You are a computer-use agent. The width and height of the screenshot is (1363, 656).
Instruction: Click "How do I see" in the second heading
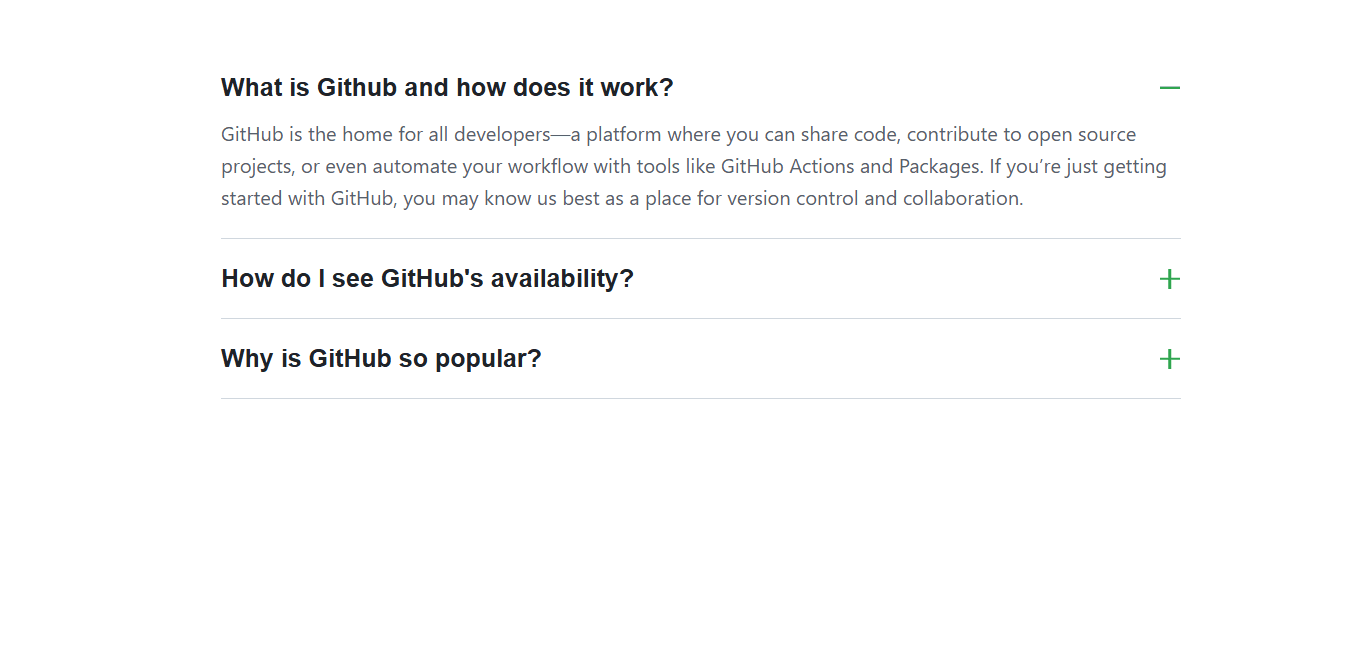[x=297, y=279]
